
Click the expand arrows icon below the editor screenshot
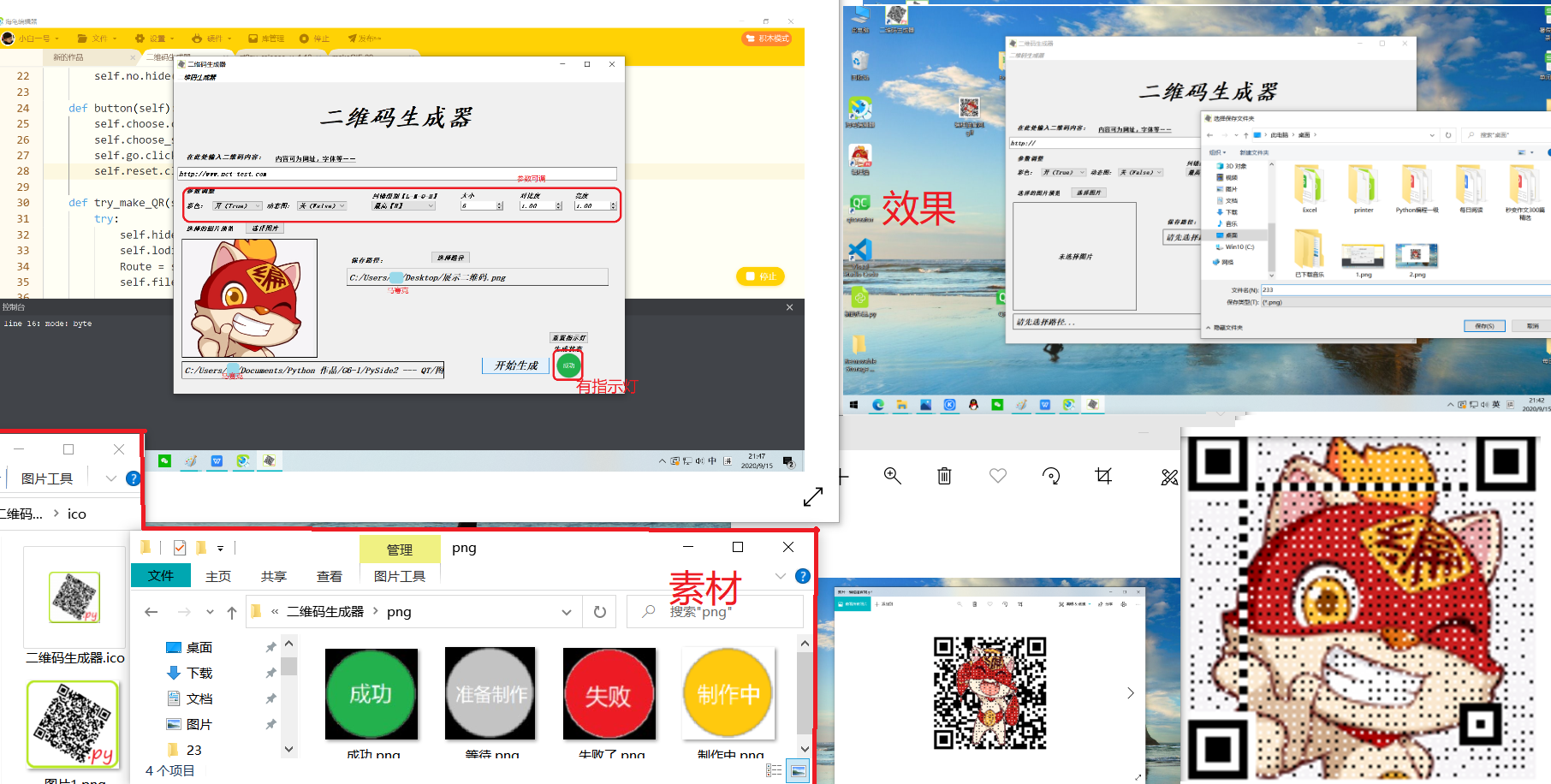(813, 496)
